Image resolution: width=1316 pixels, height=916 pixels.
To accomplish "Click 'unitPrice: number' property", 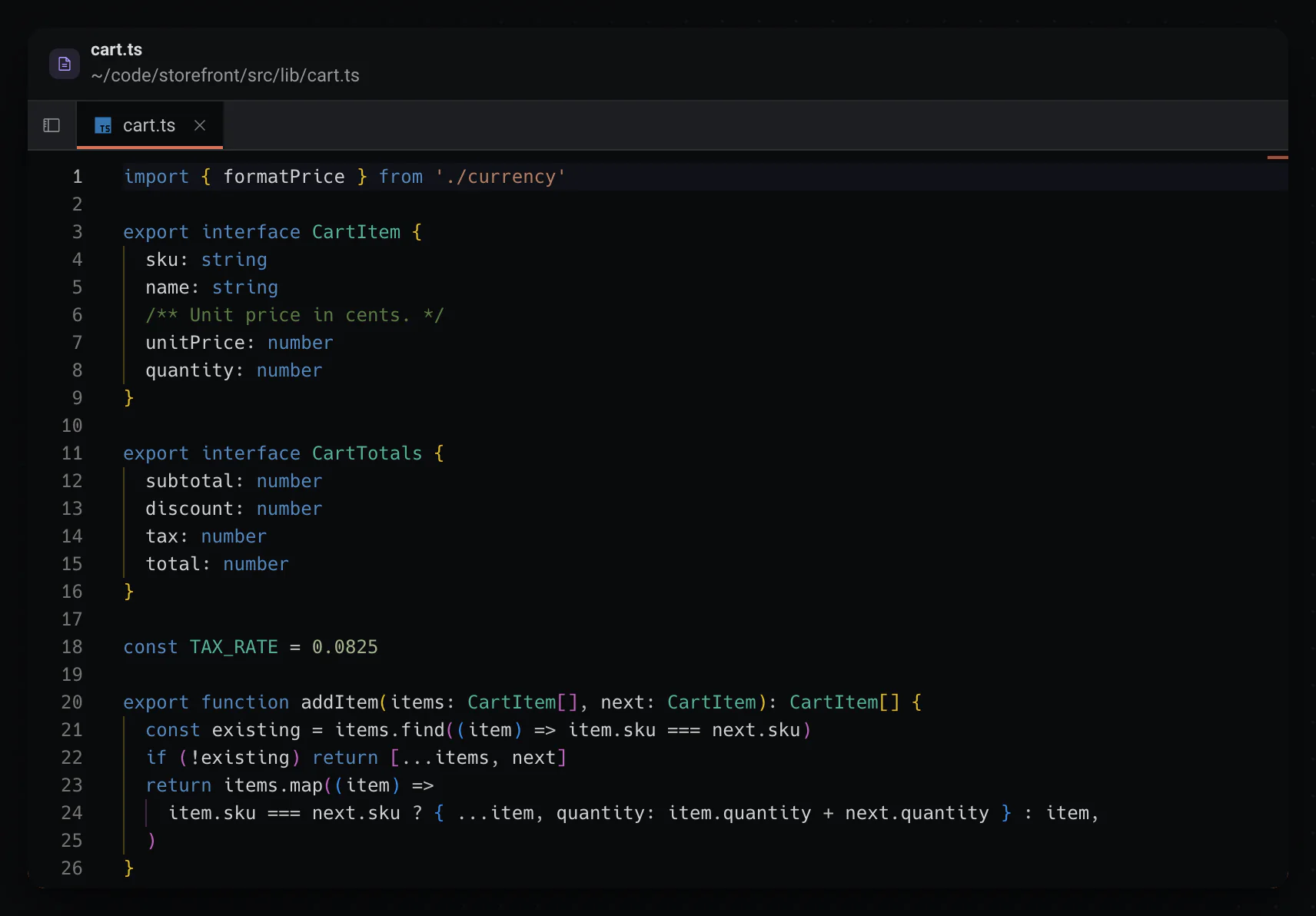I will coord(240,343).
